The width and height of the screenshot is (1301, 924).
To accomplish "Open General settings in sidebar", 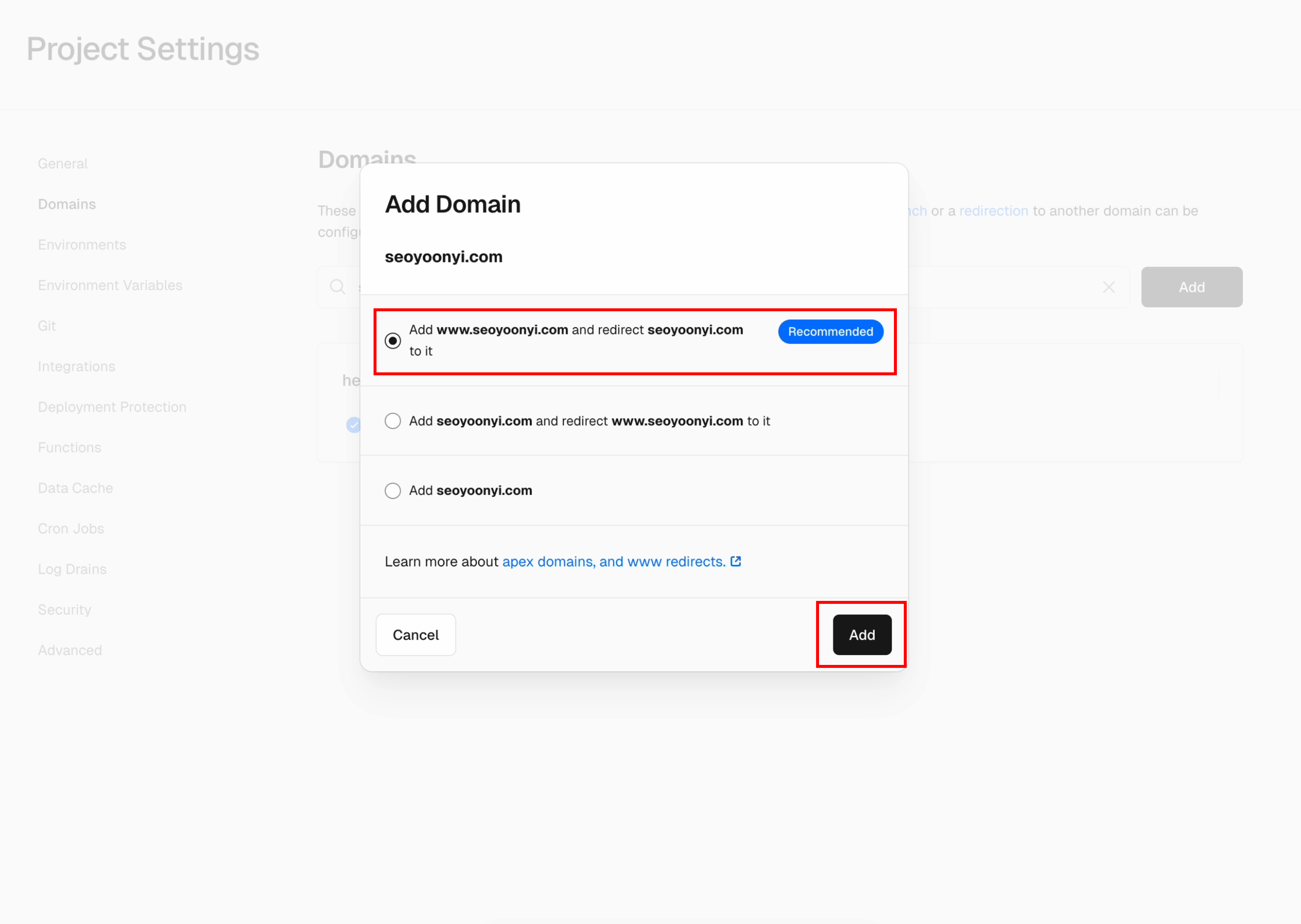I will [x=63, y=163].
